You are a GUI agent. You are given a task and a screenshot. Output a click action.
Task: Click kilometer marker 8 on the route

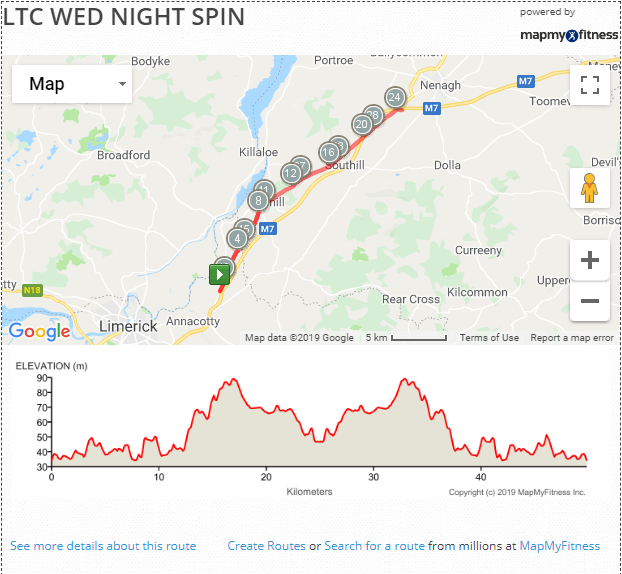(258, 201)
